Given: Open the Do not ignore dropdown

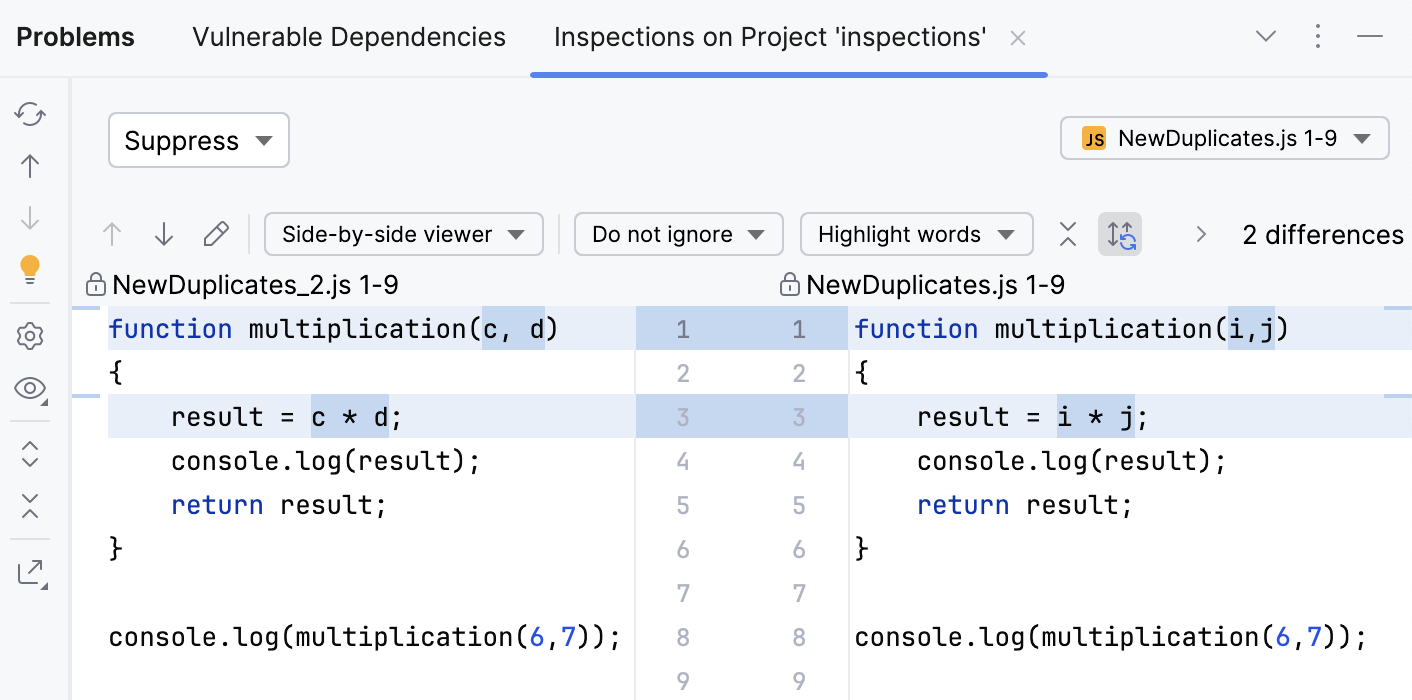Looking at the screenshot, I should (x=677, y=235).
